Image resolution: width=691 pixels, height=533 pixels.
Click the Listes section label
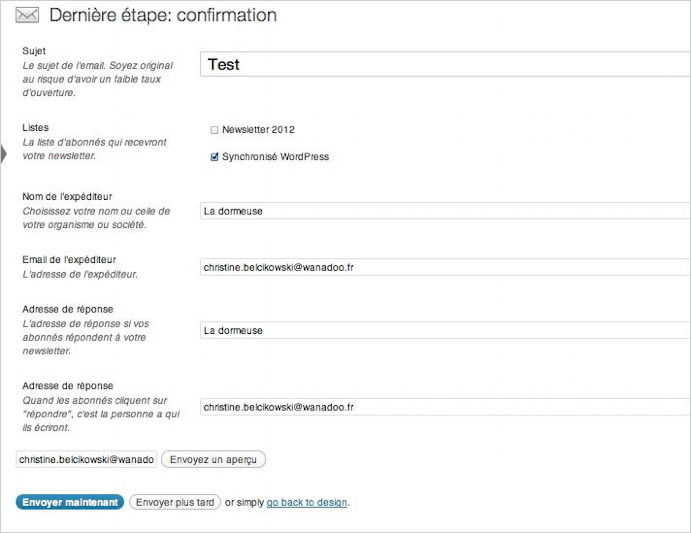click(x=35, y=127)
